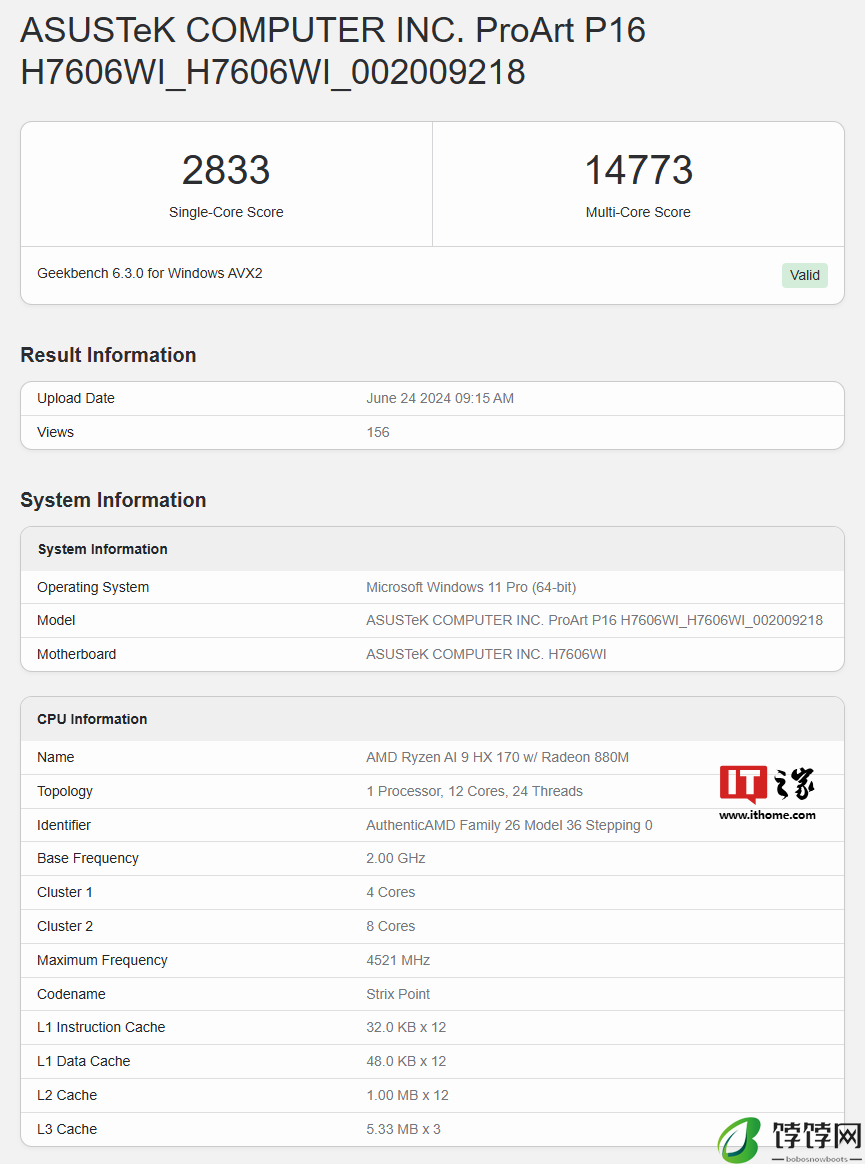
Task: Click the Base Frequency label
Action: coord(88,858)
